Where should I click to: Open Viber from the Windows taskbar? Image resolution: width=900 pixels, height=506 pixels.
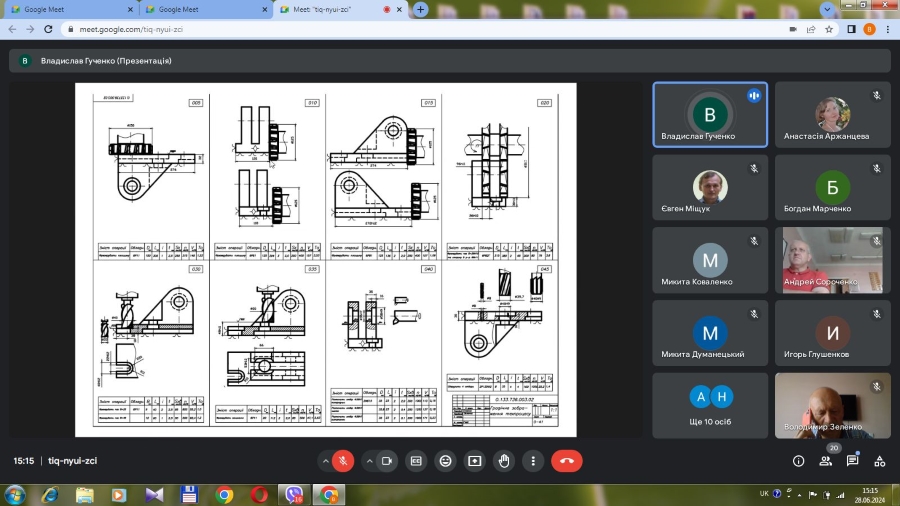tap(294, 494)
